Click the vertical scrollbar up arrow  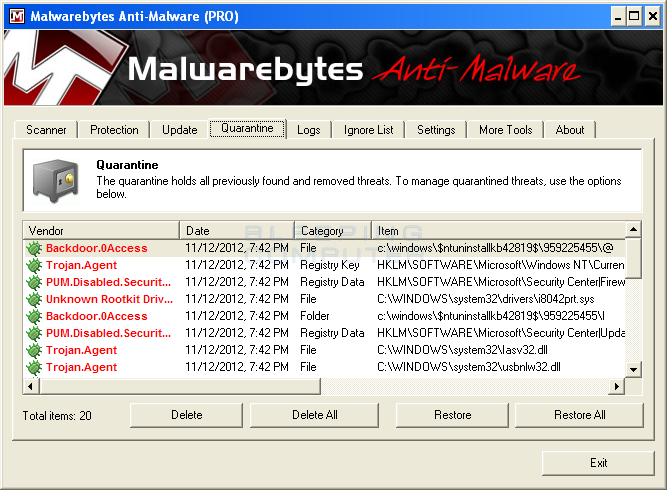(x=633, y=230)
